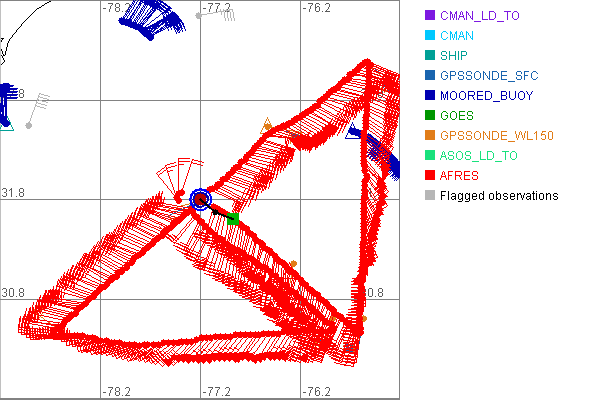Select the ASOS_LD_TO legend label
The height and width of the screenshot is (400, 600).
pyautogui.click(x=479, y=156)
